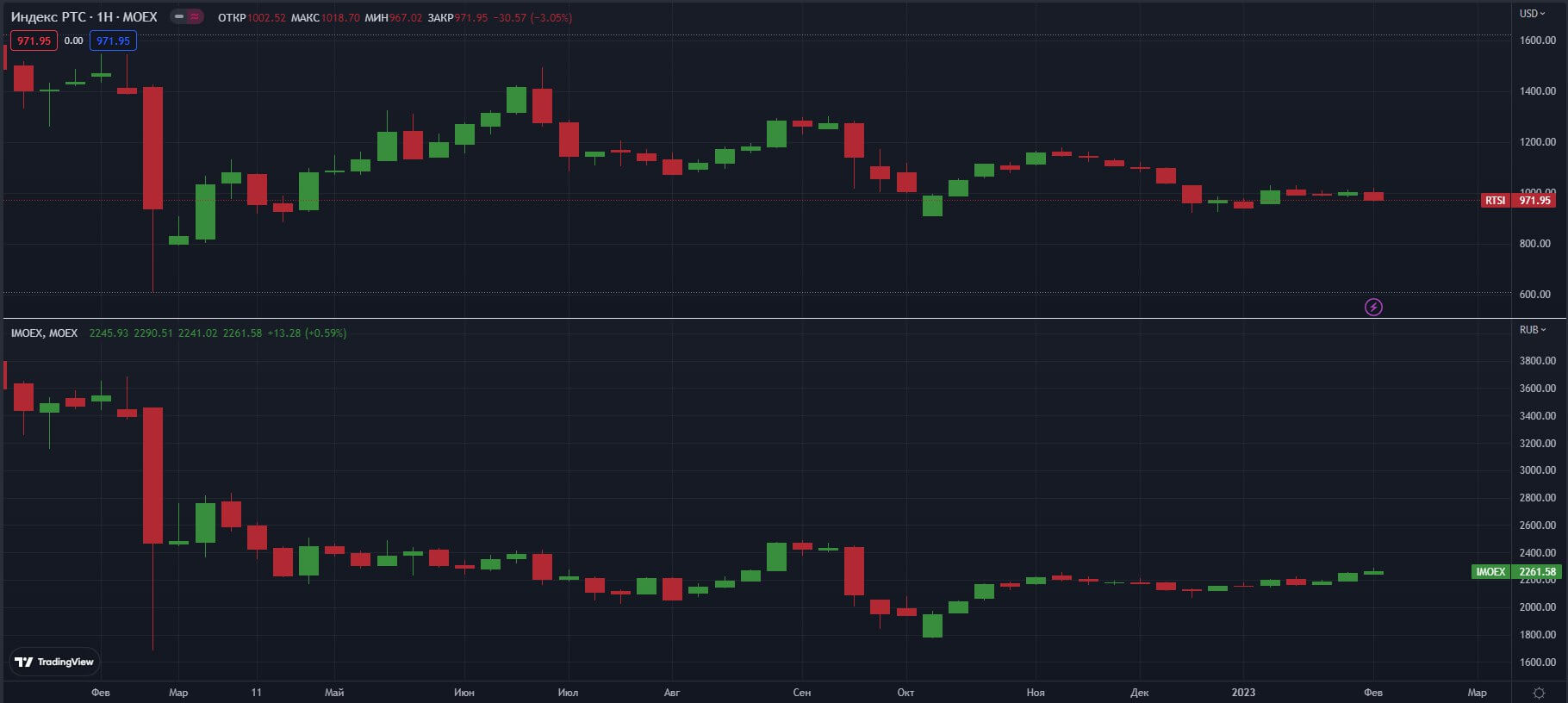Click the 3000.00 level on IMOEX price scale
Screen dimensions: 1568x703
1538,470
